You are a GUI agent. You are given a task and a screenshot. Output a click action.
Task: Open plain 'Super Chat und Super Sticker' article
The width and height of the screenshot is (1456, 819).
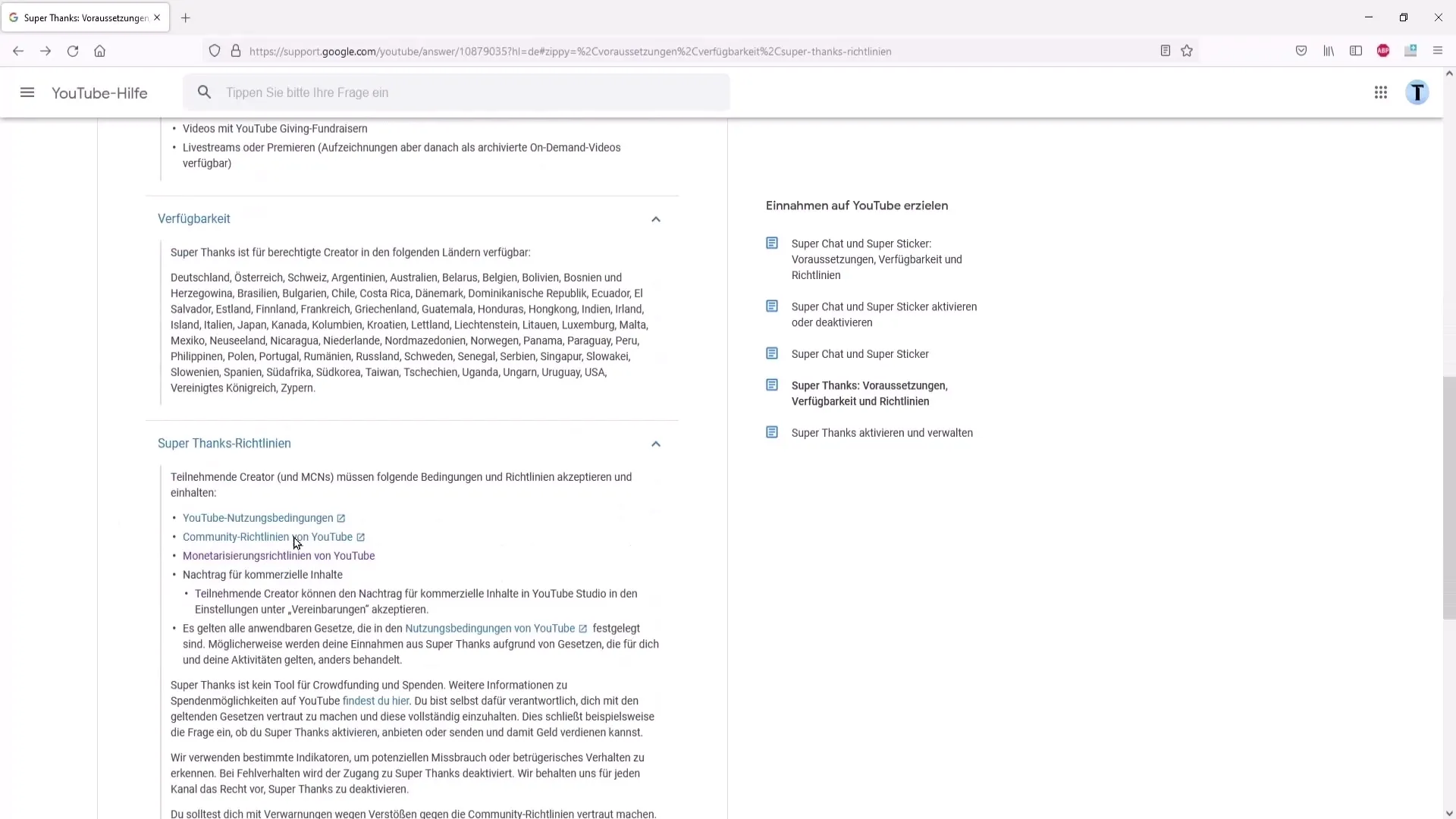pyautogui.click(x=860, y=354)
